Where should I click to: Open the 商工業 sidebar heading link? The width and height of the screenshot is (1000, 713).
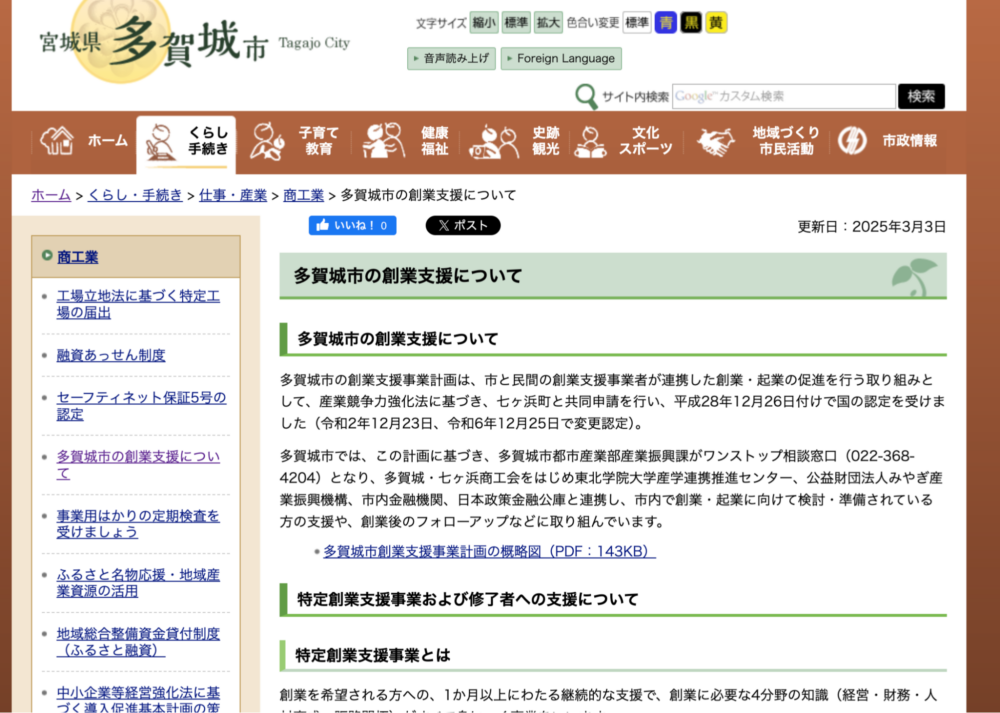(x=78, y=257)
